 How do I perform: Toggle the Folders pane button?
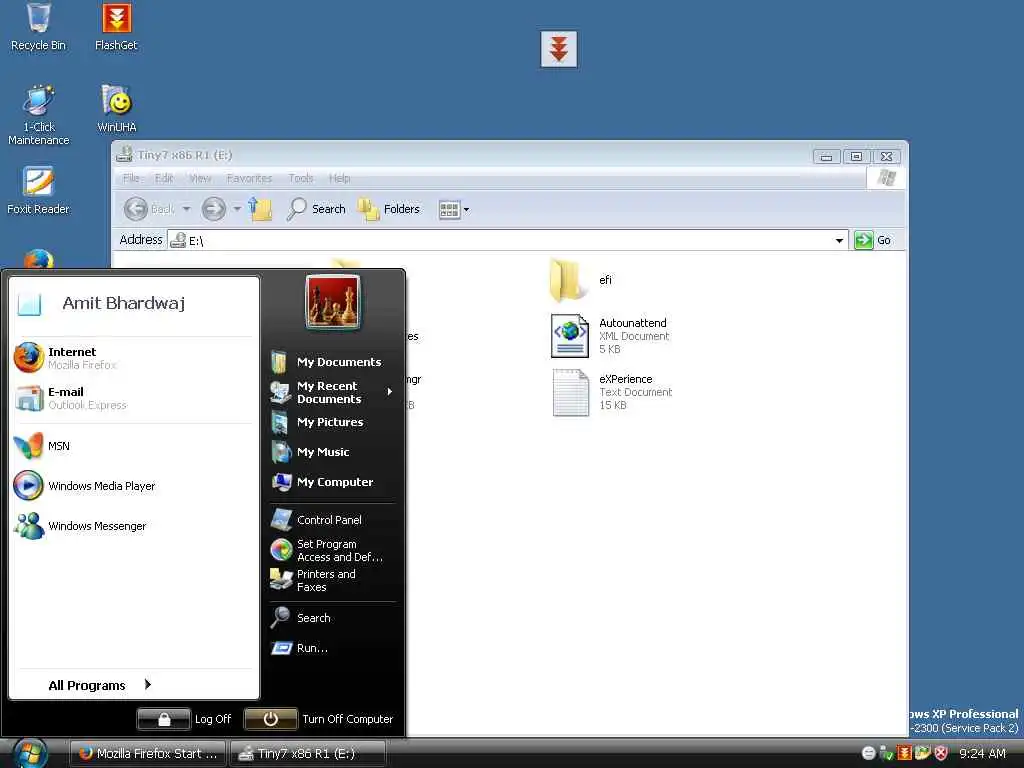(x=389, y=209)
